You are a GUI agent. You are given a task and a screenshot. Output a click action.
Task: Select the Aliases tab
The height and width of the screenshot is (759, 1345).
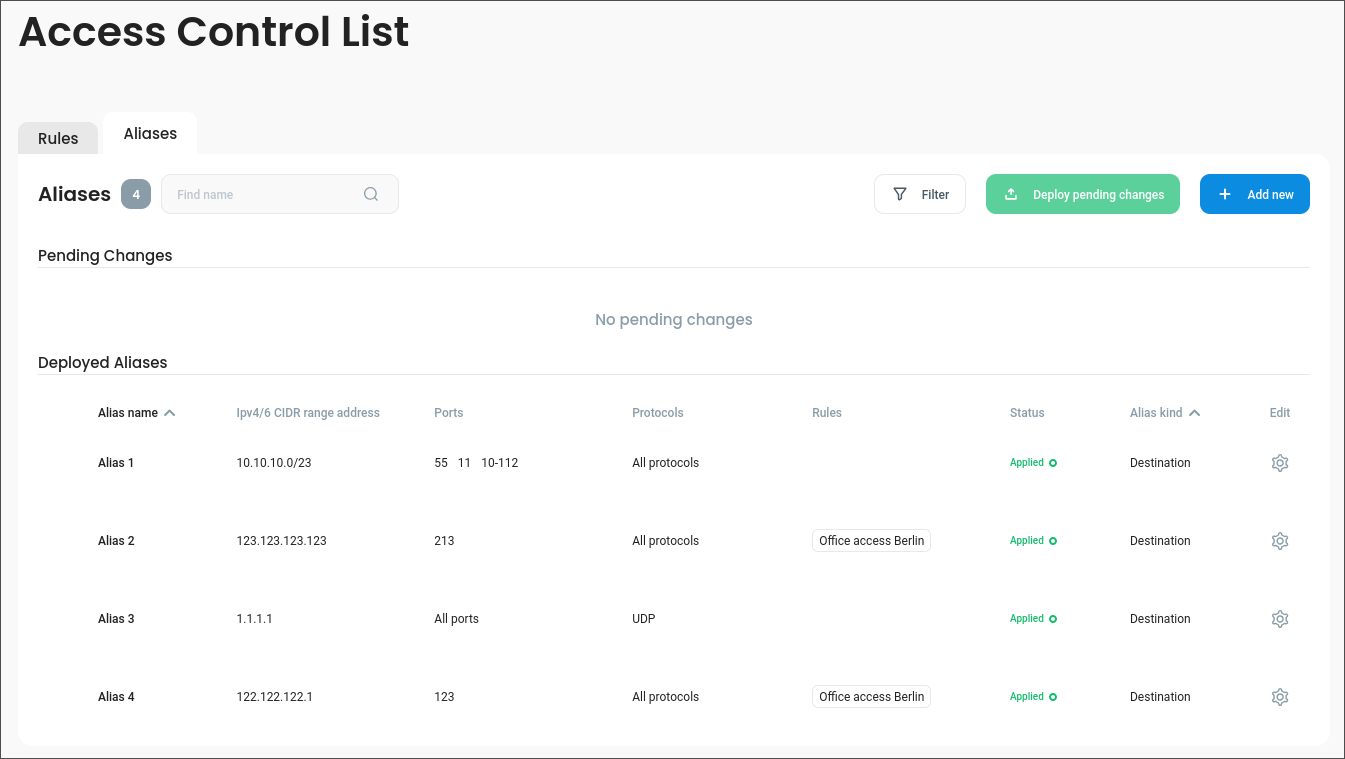pos(150,133)
